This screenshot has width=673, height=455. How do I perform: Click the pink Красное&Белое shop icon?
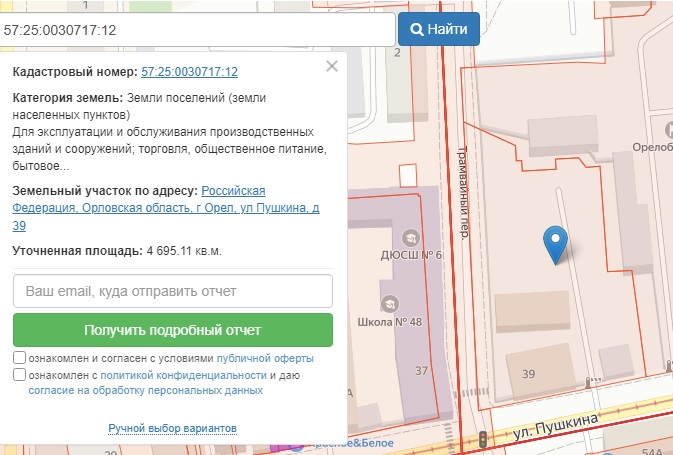pyautogui.click(x=292, y=444)
